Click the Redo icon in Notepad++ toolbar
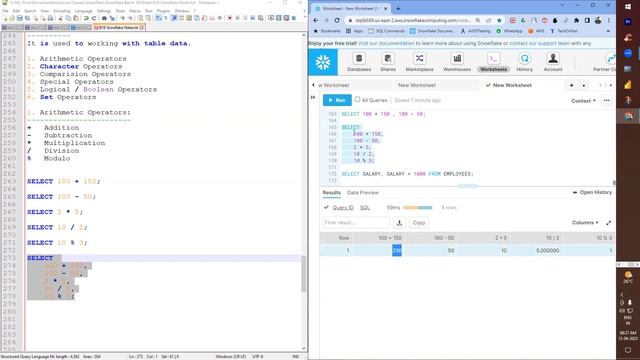Image resolution: width=640 pixels, height=360 pixels. tap(94, 18)
